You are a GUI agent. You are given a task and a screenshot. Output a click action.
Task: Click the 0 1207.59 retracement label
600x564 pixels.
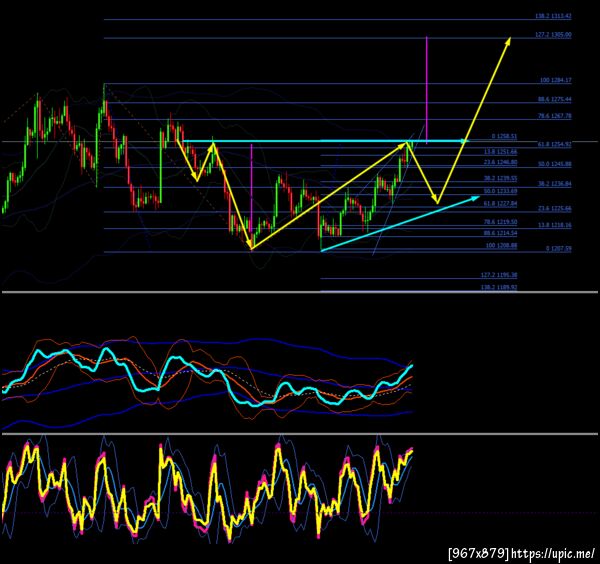coord(559,249)
